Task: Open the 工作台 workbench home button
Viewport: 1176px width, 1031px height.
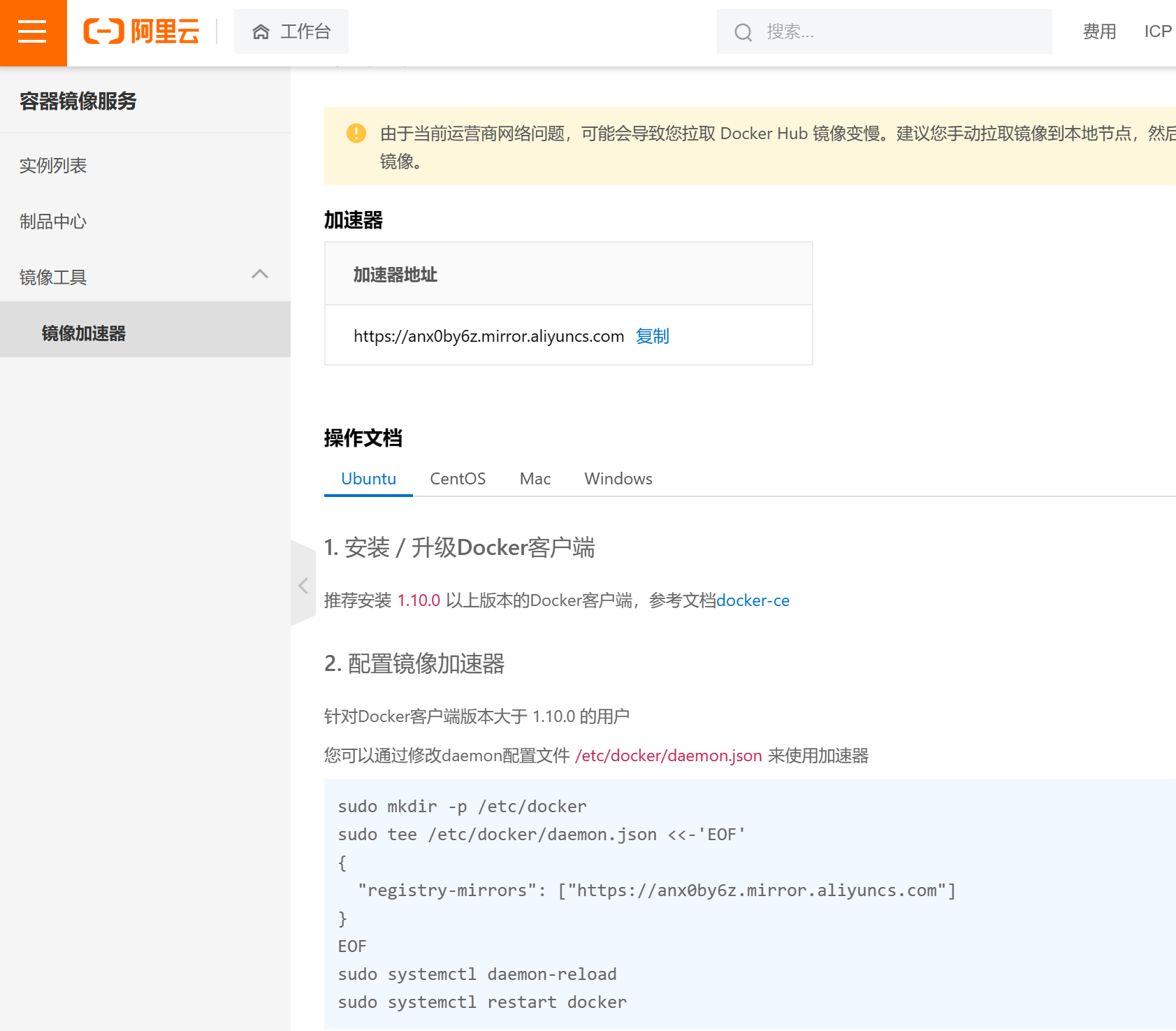Action: pos(291,31)
